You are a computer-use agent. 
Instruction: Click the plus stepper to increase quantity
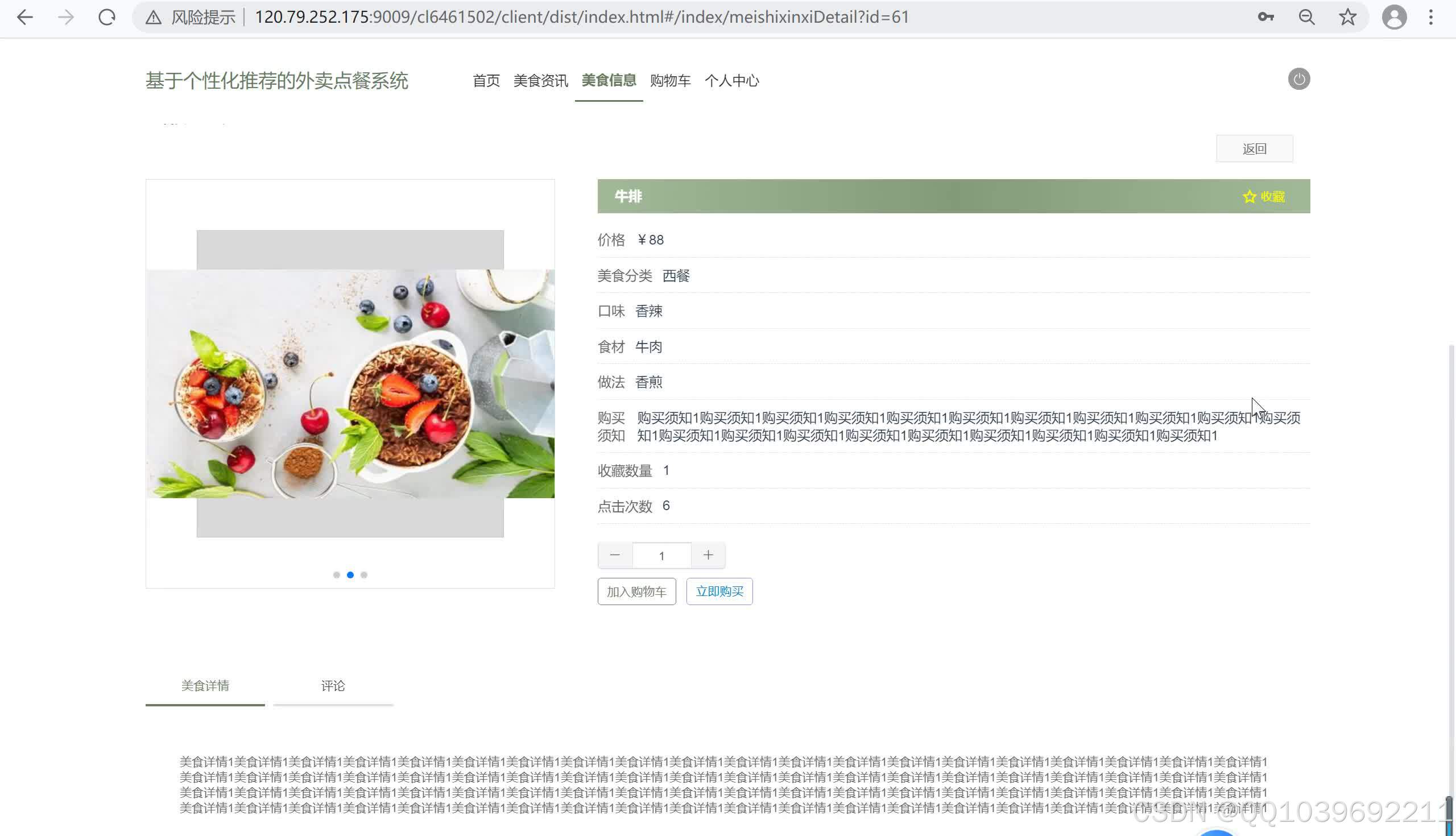pyautogui.click(x=708, y=554)
